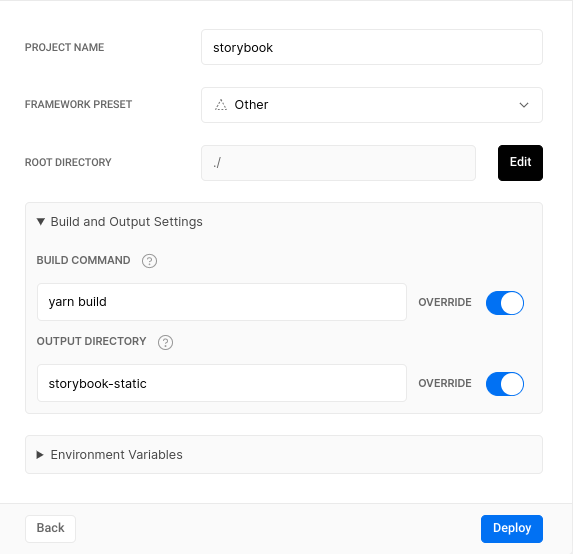The height and width of the screenshot is (554, 573).
Task: Click the down chevron in Framework Preset
Action: click(524, 105)
